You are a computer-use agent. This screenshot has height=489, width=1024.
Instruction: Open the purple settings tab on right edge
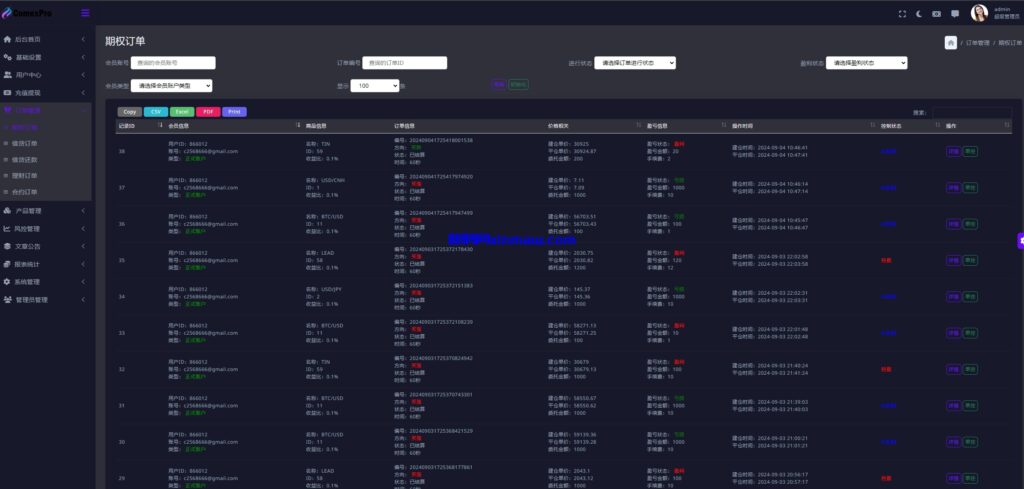(x=1020, y=240)
